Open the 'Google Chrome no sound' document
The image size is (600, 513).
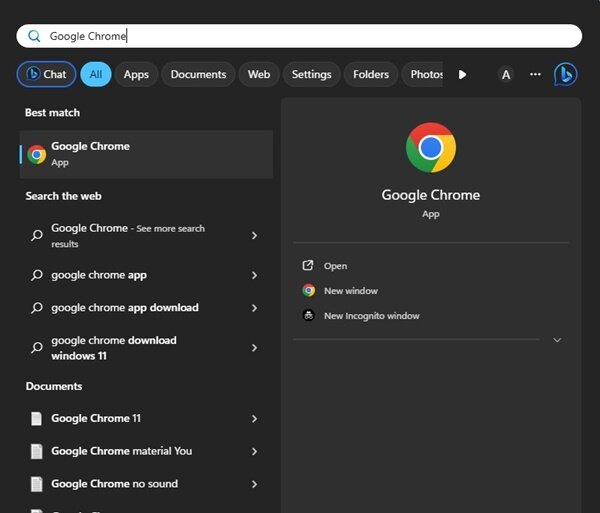(146, 484)
